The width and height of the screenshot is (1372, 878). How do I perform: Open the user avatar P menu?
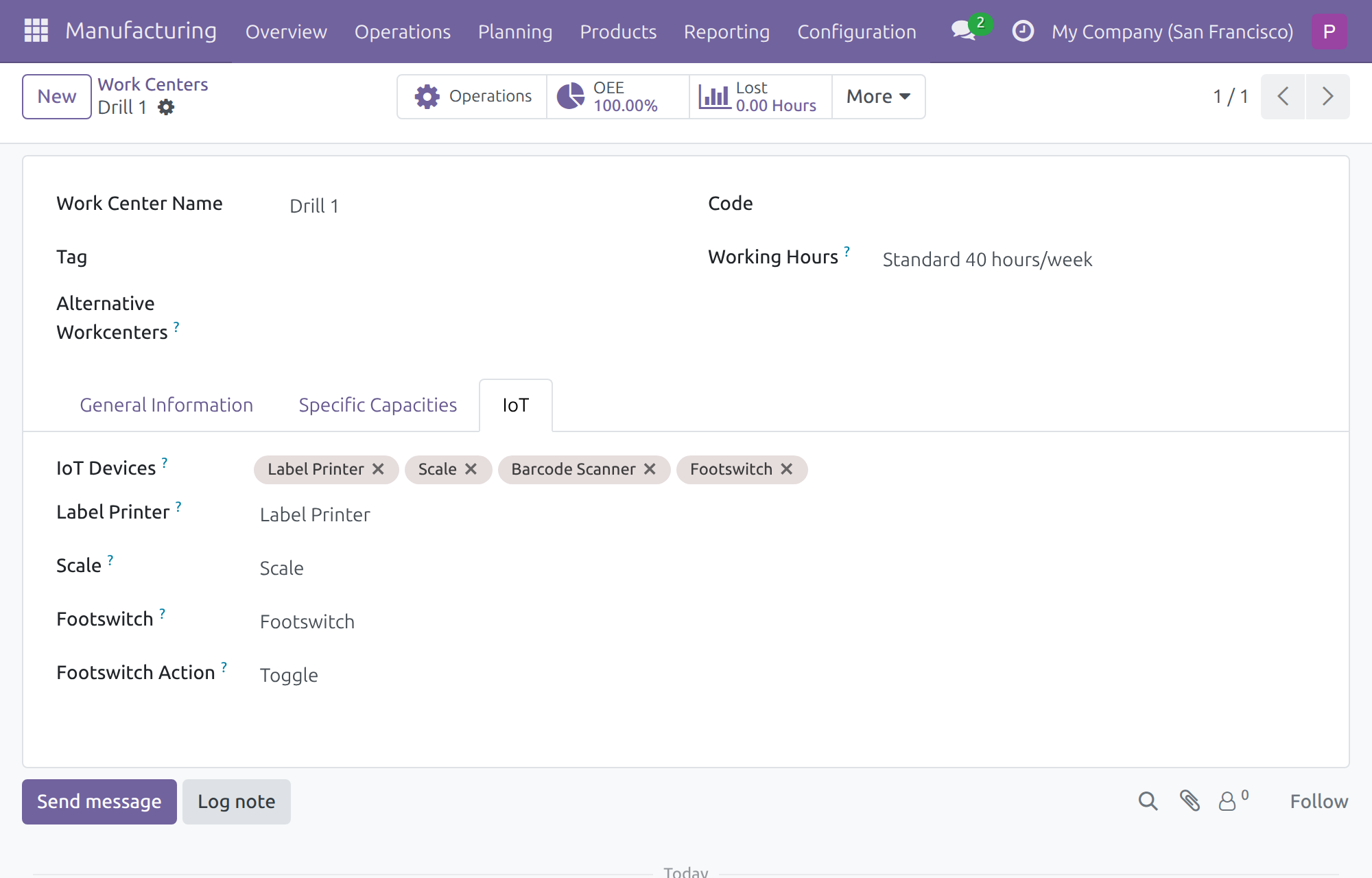coord(1329,32)
